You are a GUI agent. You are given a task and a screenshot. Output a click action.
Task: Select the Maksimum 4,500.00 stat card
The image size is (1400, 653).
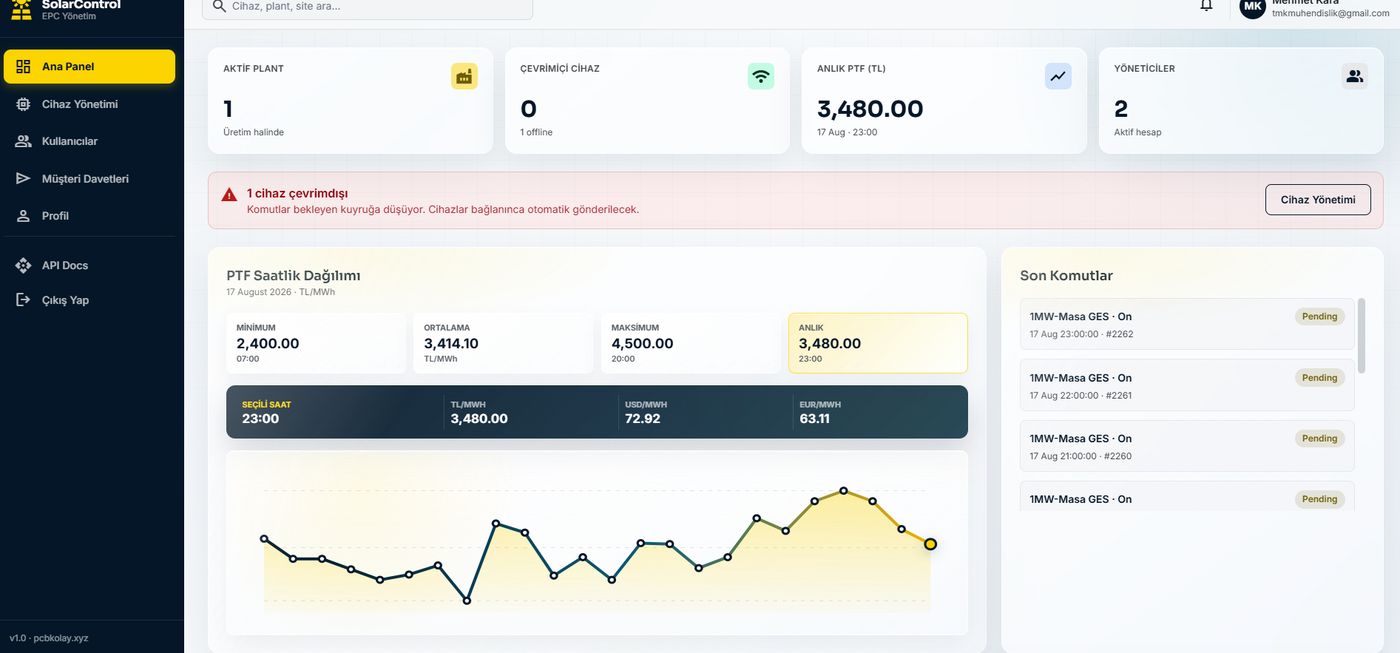click(691, 343)
